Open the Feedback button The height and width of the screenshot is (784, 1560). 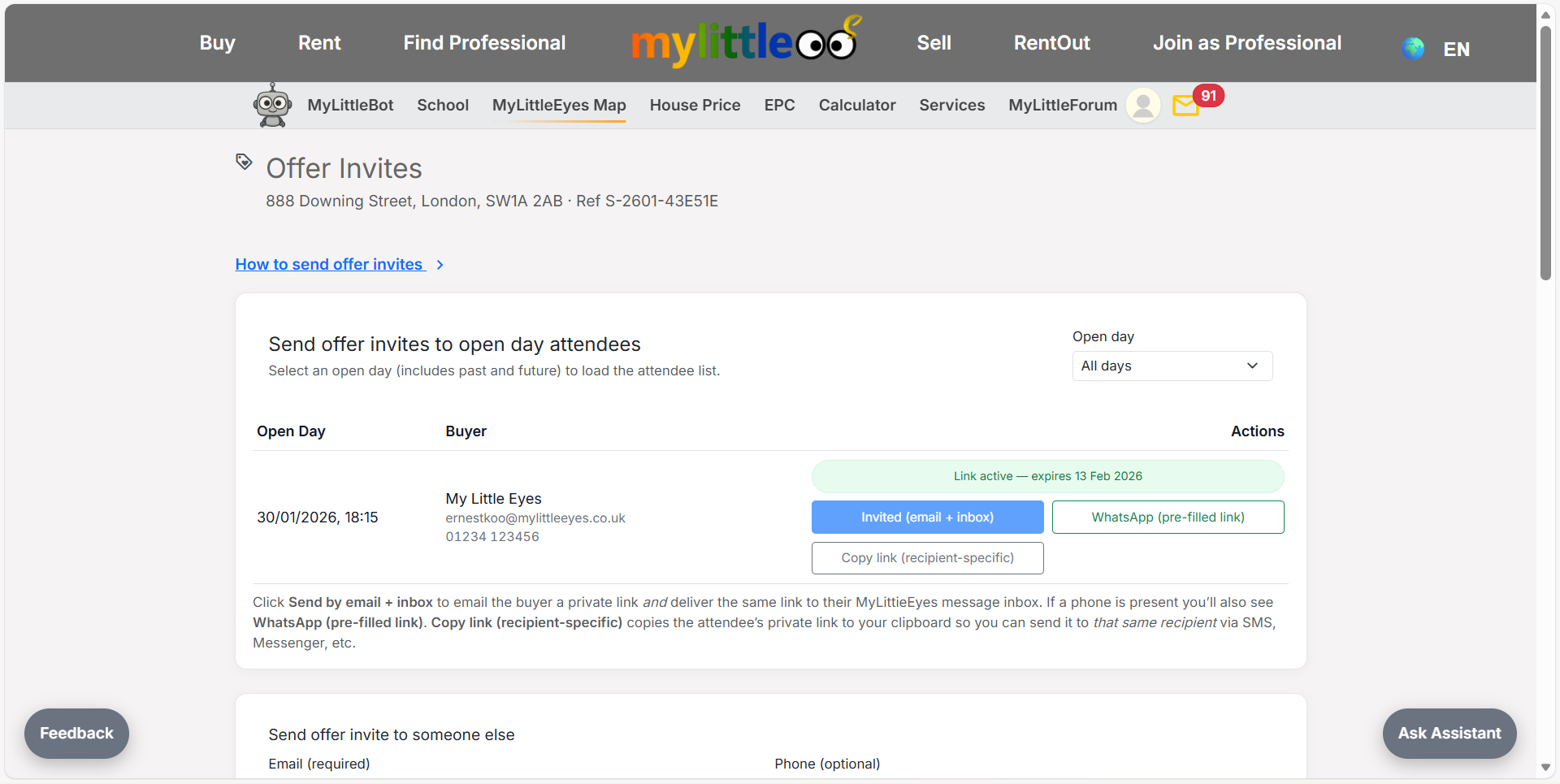pyautogui.click(x=76, y=734)
